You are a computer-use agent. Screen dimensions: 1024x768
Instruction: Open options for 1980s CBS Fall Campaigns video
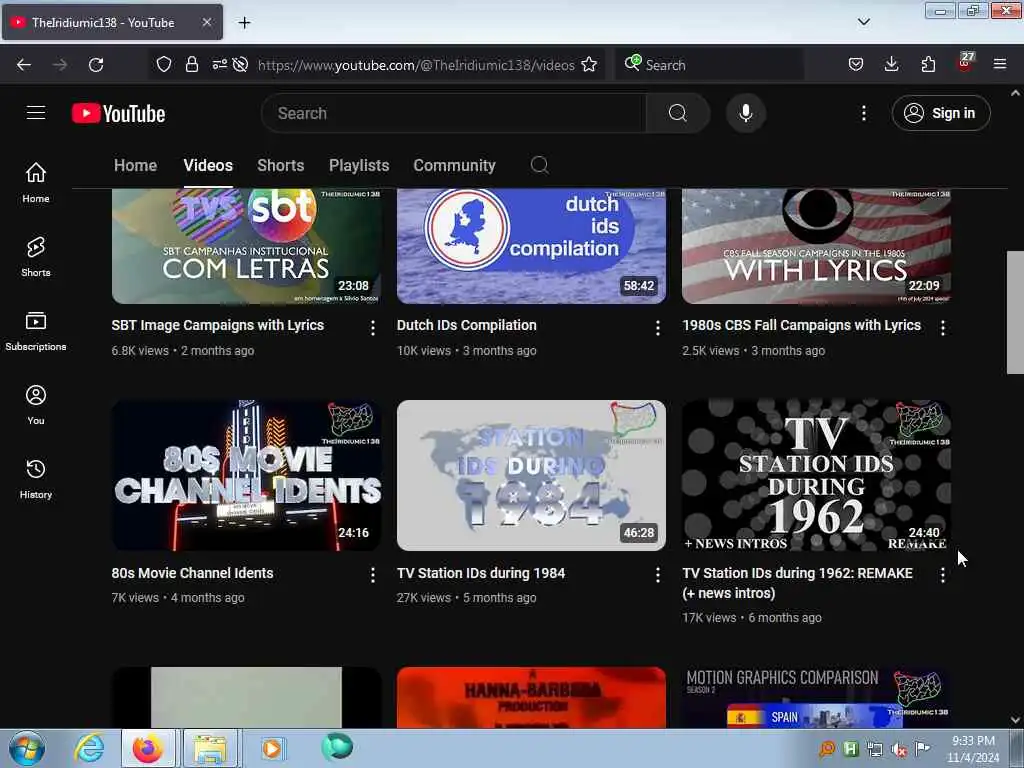coord(942,328)
